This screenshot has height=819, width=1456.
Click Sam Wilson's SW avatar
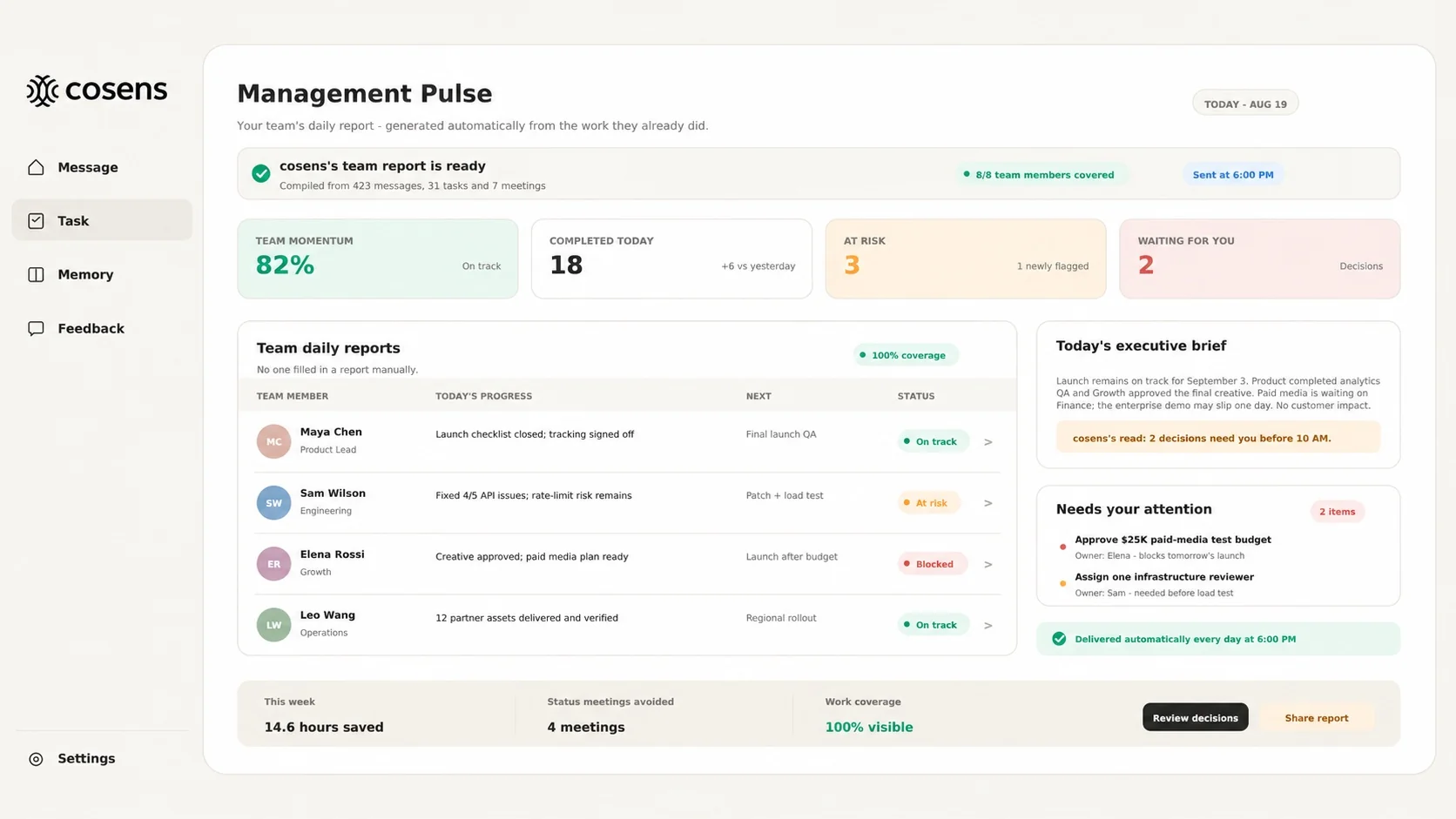coord(273,502)
